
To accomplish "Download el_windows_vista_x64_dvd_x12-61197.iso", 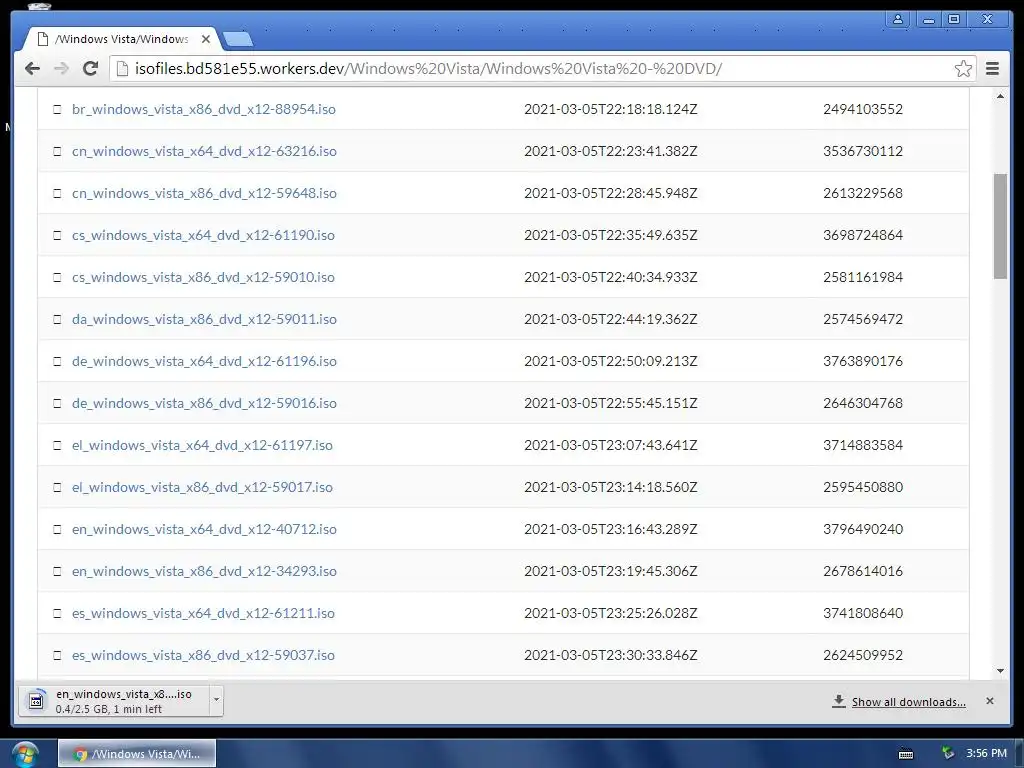I will tap(202, 445).
